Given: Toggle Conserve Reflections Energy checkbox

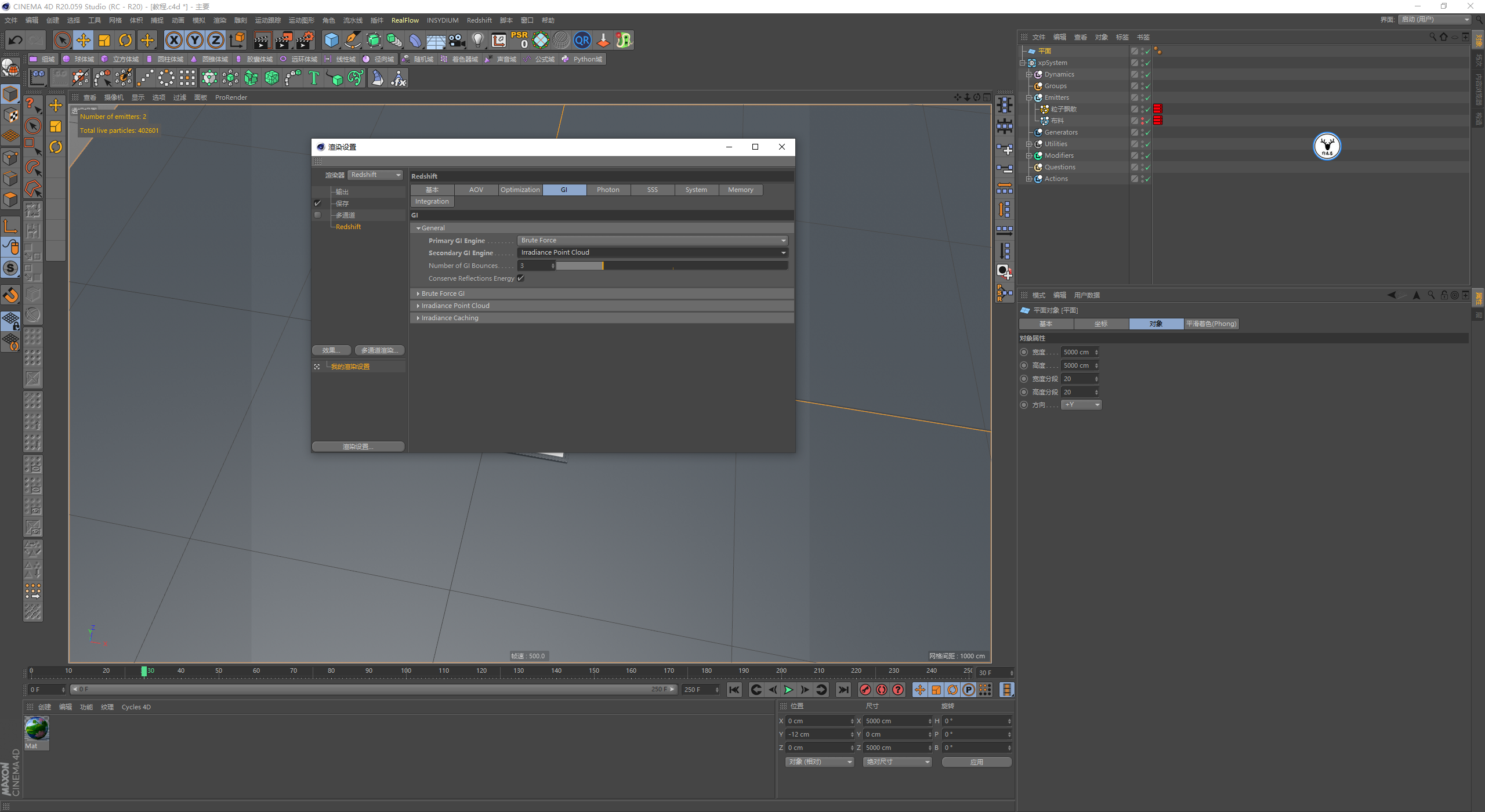Looking at the screenshot, I should click(x=520, y=278).
